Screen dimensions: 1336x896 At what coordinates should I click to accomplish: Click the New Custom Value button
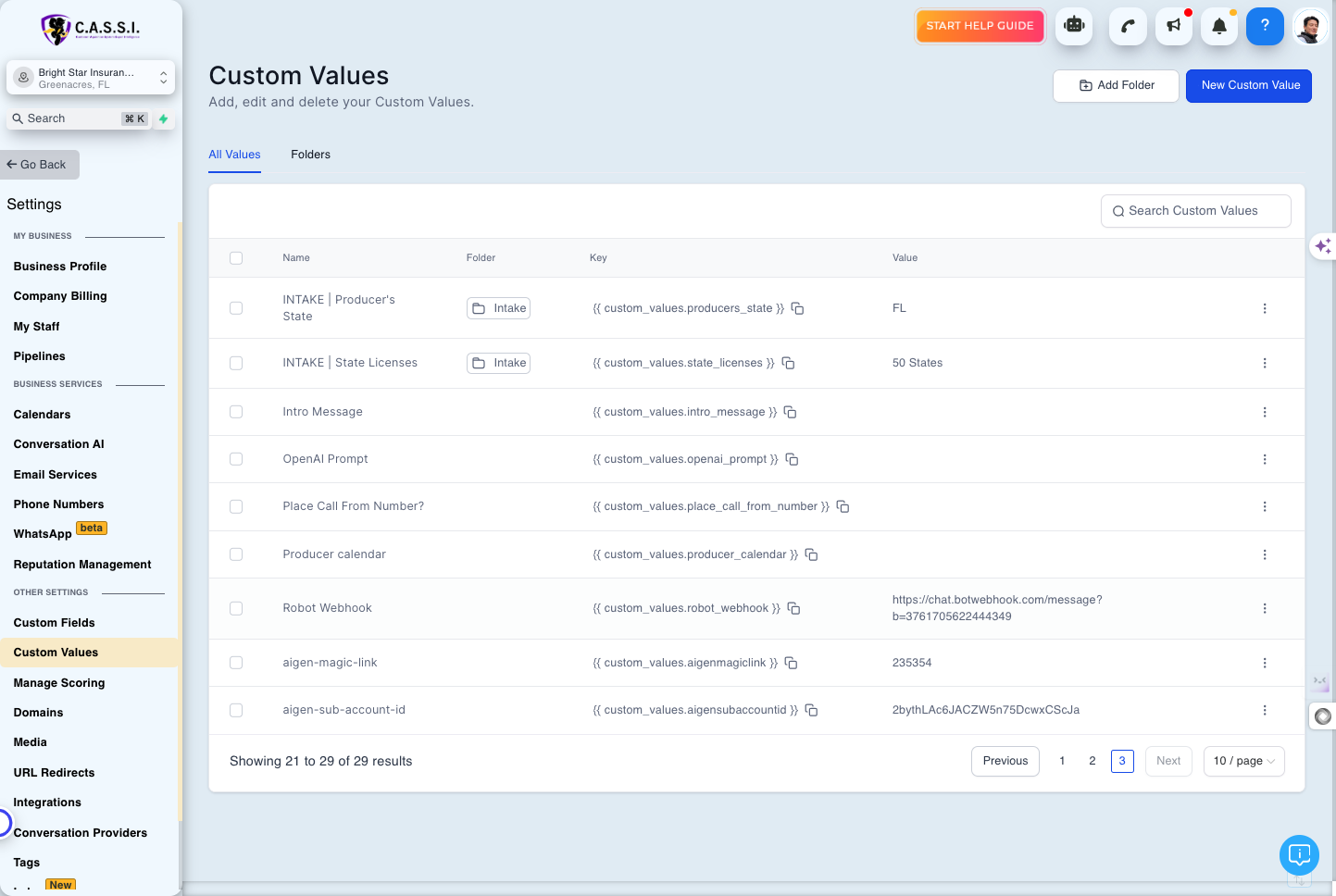(x=1249, y=86)
